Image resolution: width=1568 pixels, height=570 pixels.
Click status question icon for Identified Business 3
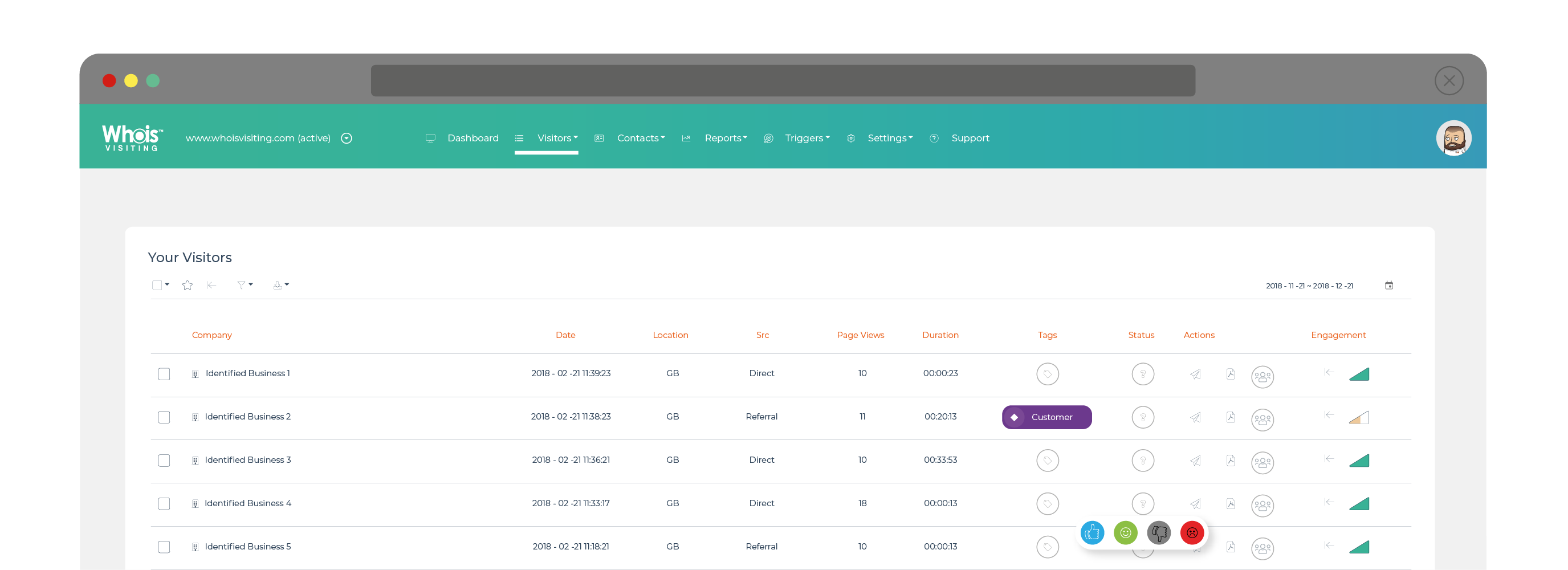1143,461
